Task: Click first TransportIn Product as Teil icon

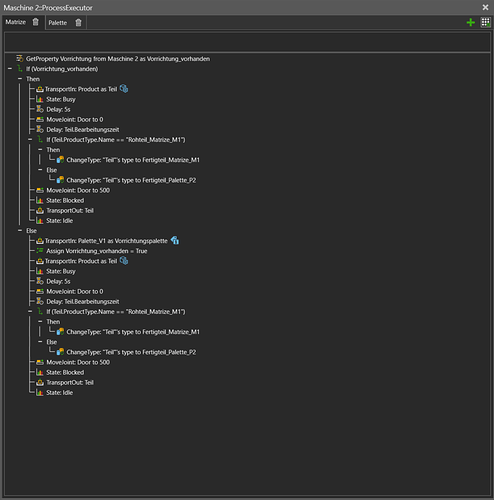Action: pos(40,89)
